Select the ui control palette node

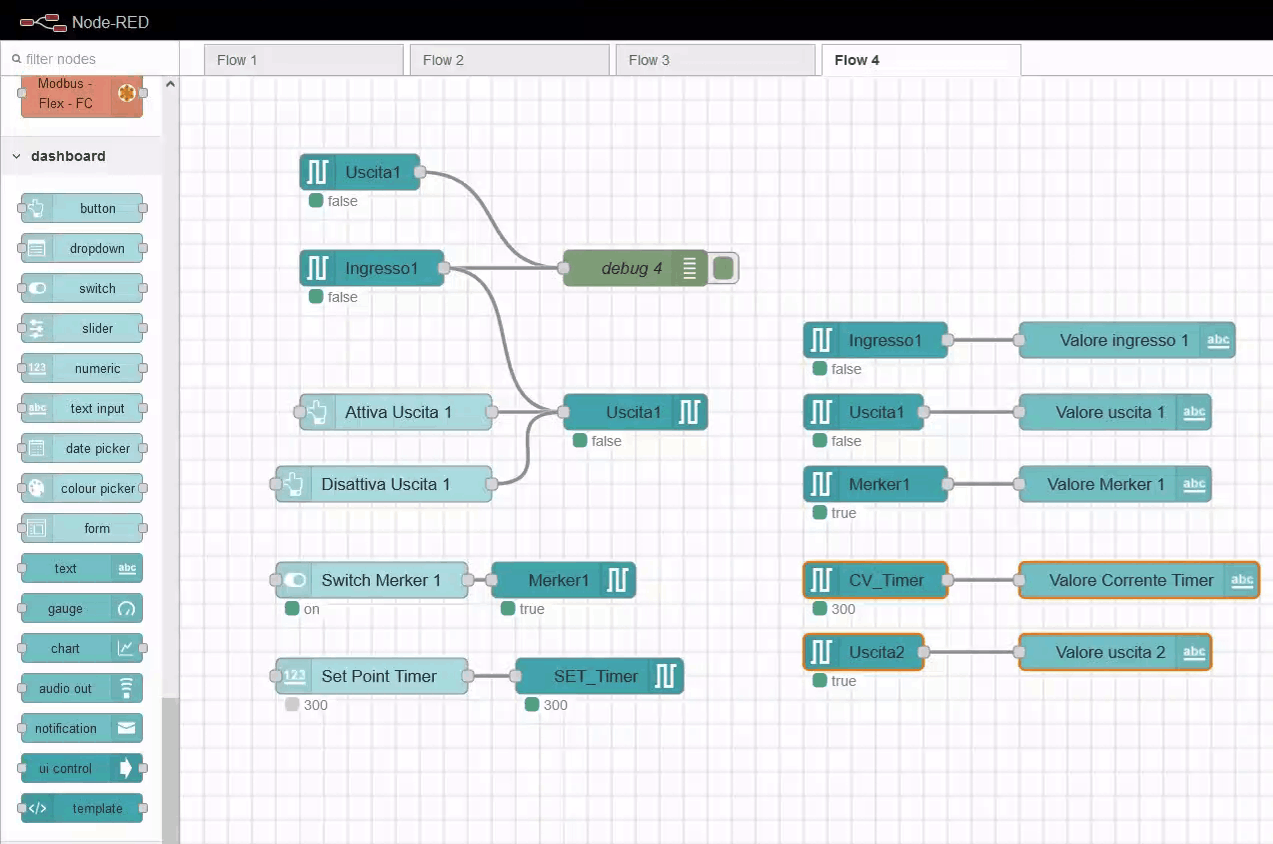(x=81, y=768)
